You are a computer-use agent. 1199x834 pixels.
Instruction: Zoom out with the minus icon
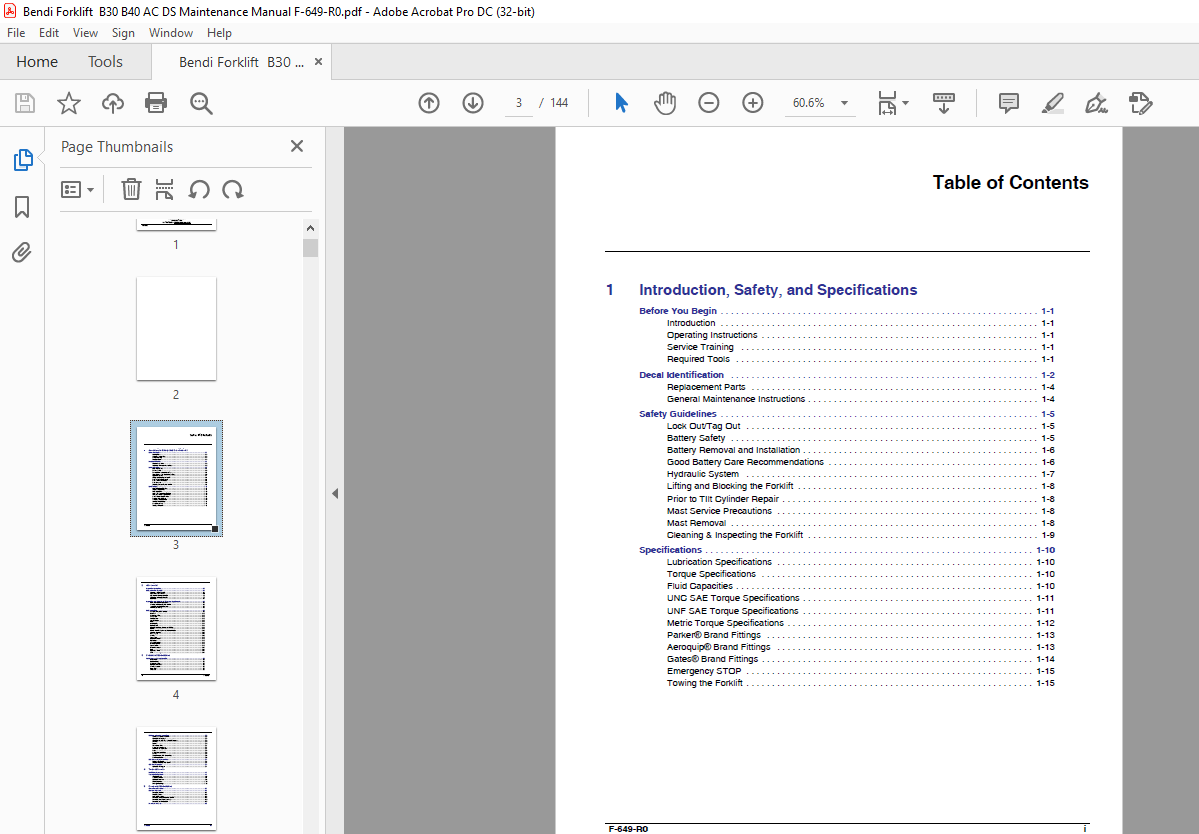(x=709, y=103)
